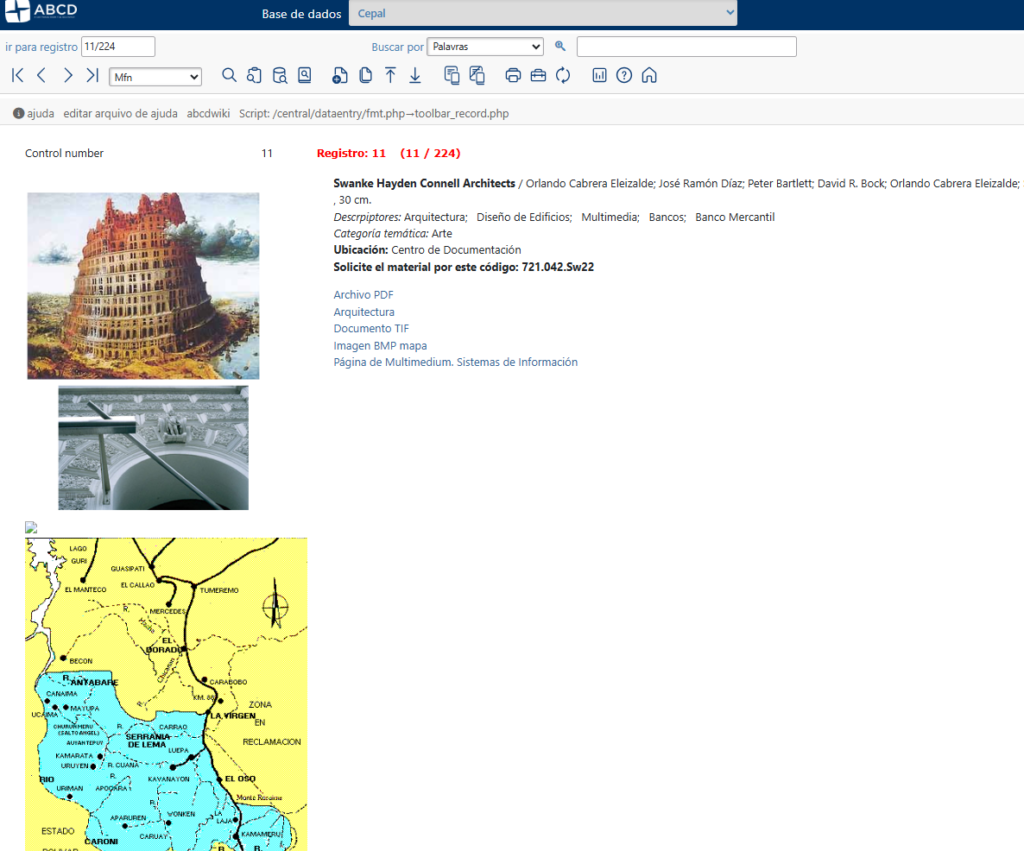The width and height of the screenshot is (1024, 851).
Task: Open the Mfn browse-by dropdown
Action: pos(155,77)
